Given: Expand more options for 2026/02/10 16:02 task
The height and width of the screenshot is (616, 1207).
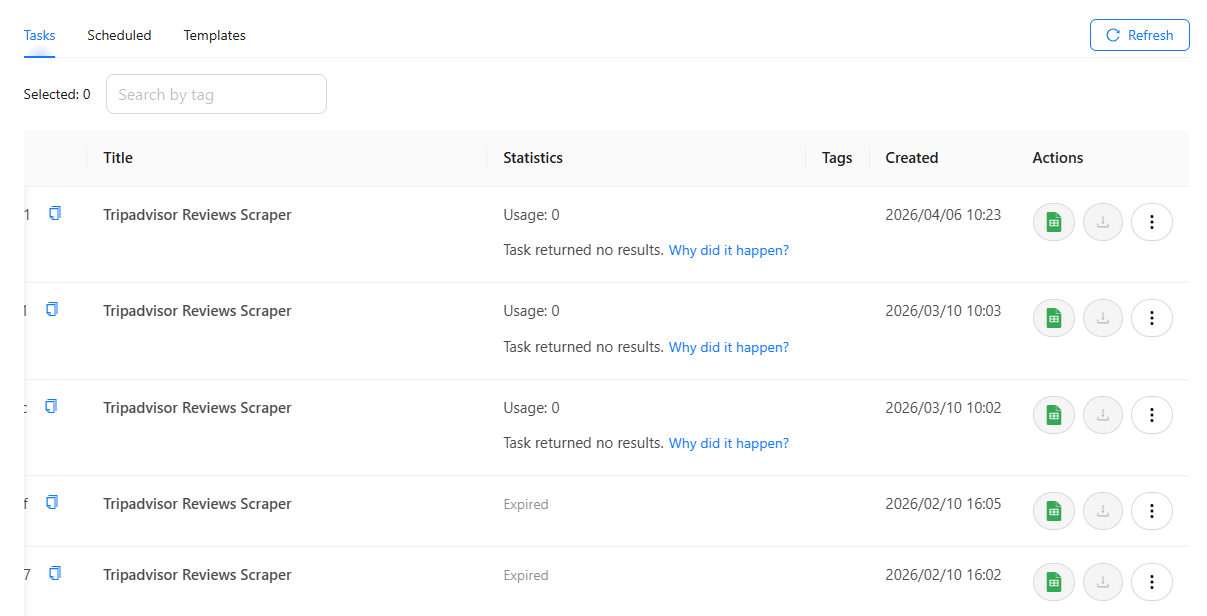Looking at the screenshot, I should [x=1151, y=582].
